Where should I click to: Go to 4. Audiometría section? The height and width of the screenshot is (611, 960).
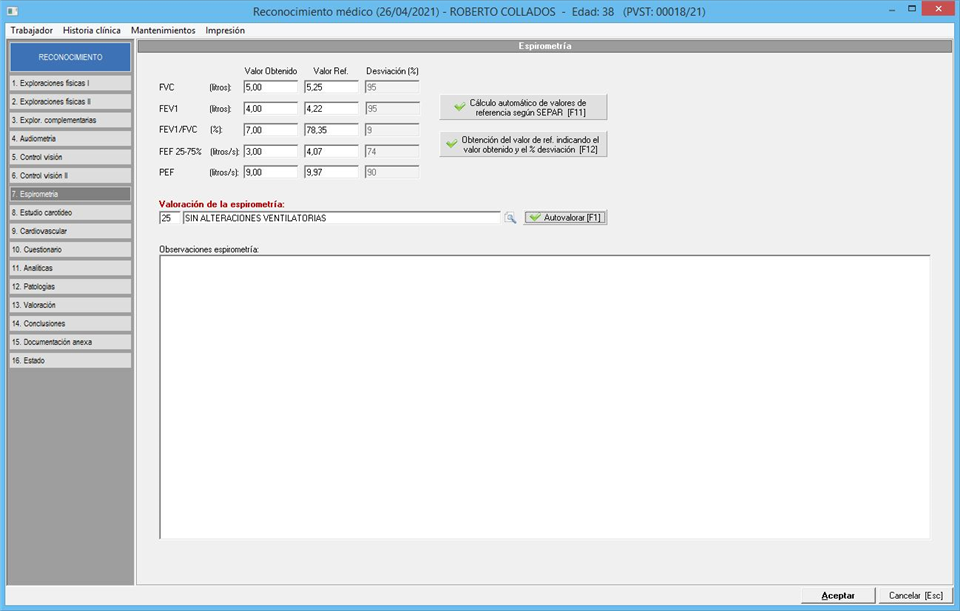70,138
